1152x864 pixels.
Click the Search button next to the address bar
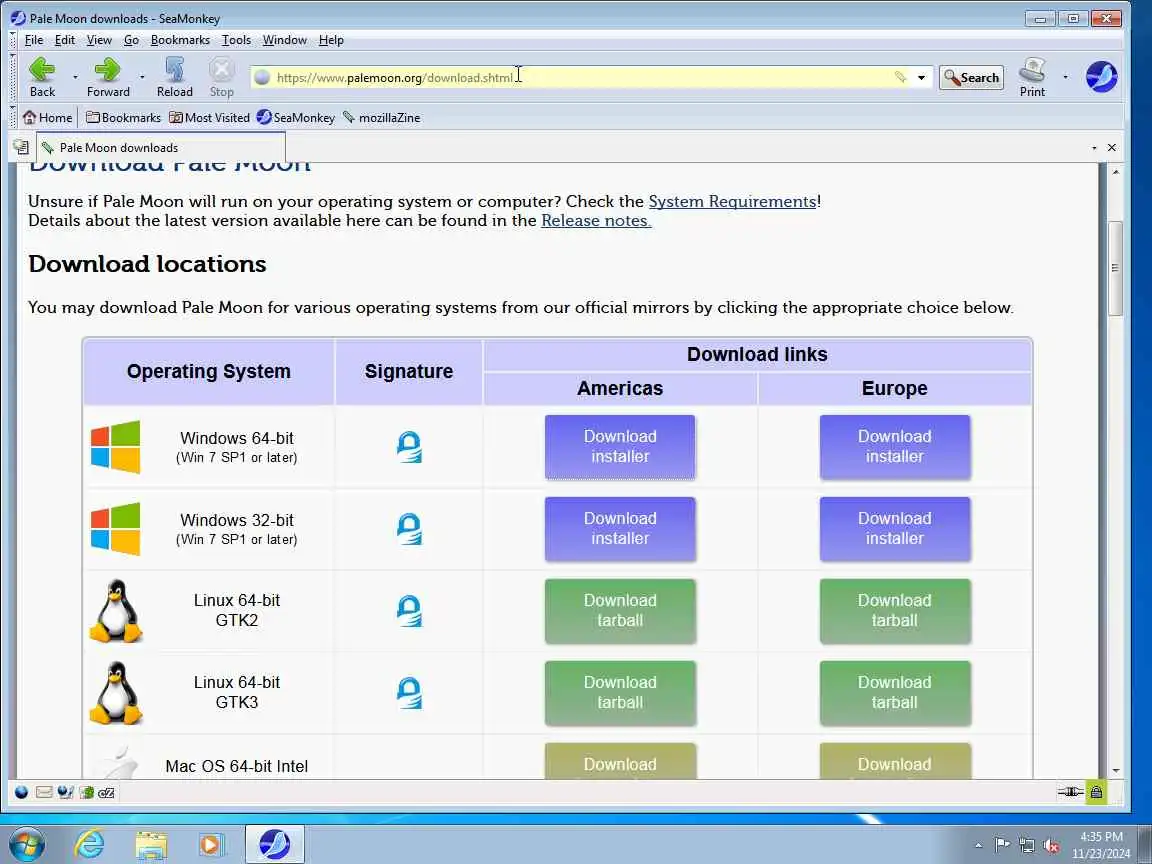pos(971,77)
